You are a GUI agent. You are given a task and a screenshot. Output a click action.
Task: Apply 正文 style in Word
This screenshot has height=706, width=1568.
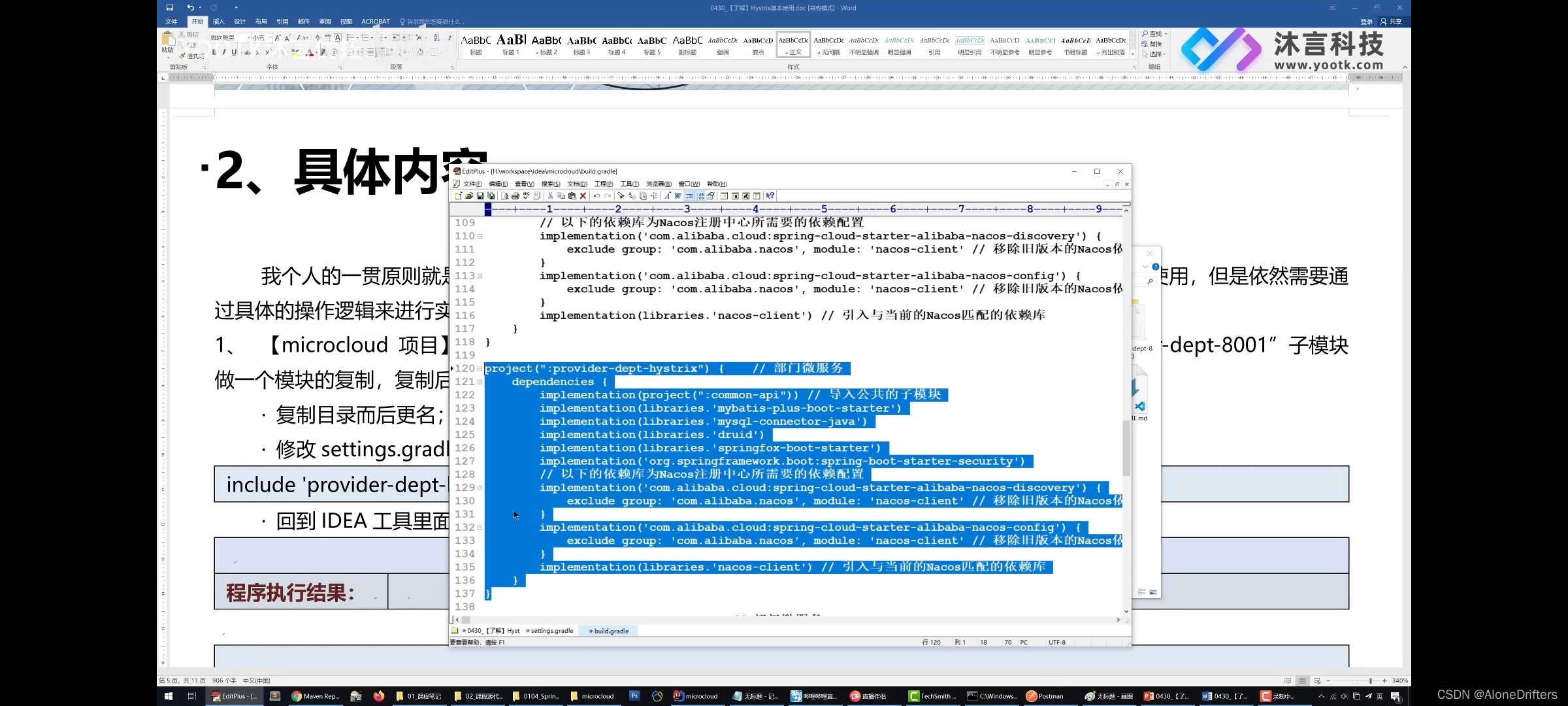(x=793, y=44)
